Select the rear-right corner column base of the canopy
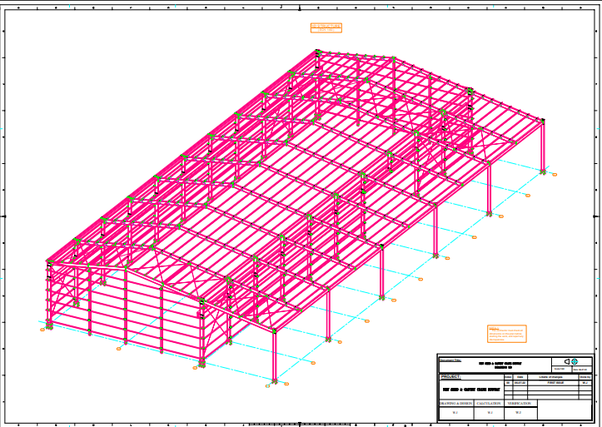 pyautogui.click(x=543, y=171)
